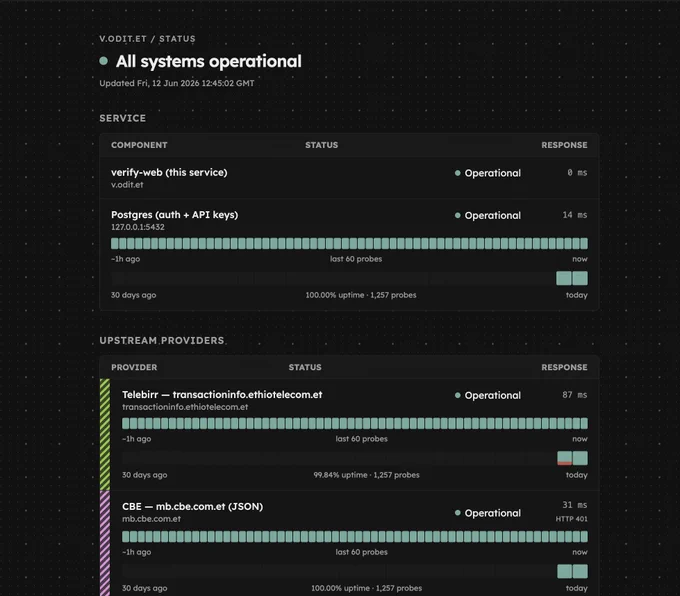Click the UPSTREAM PROVIDERS section heading
680x596 pixels.
click(x=162, y=341)
